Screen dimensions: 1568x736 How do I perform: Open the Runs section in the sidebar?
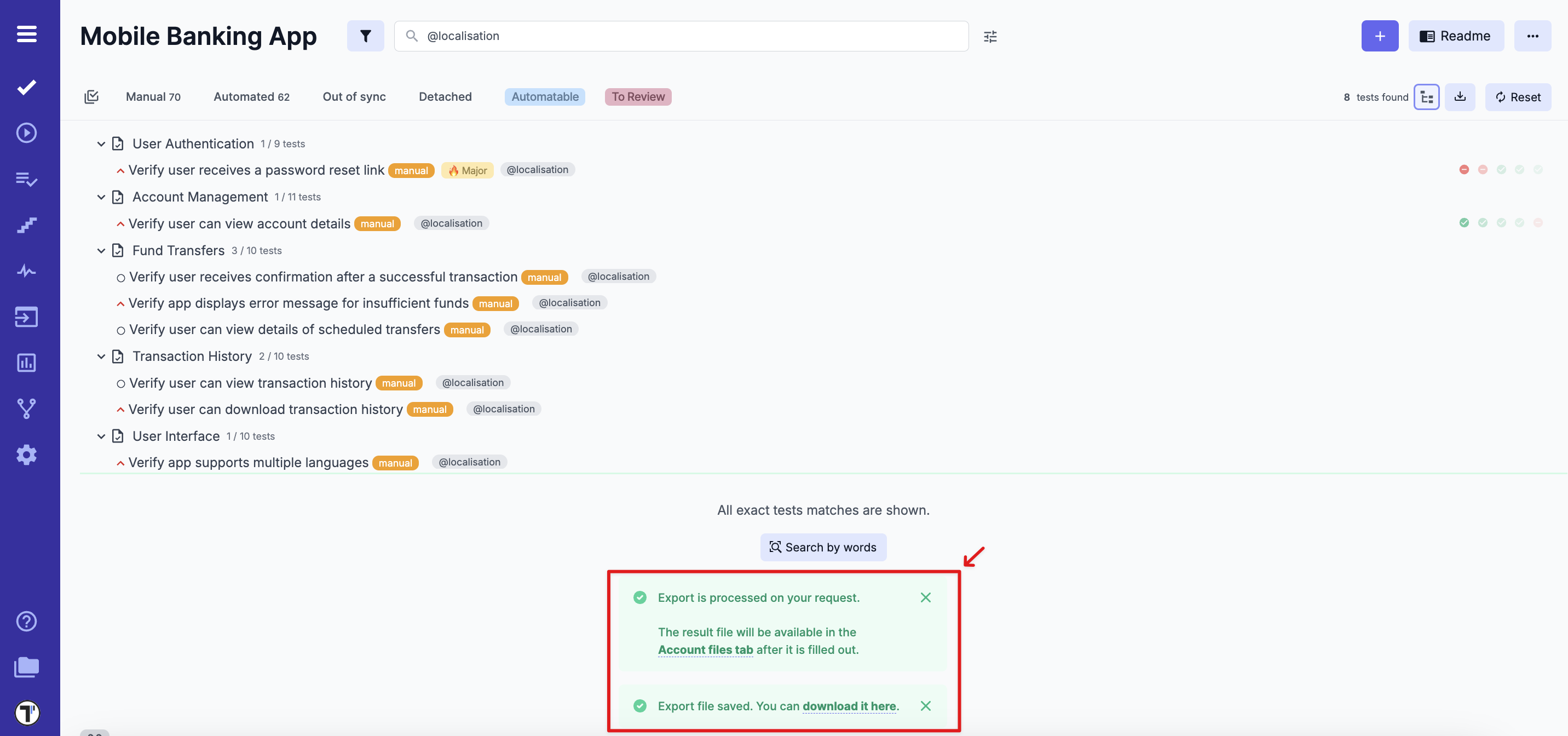pos(26,132)
